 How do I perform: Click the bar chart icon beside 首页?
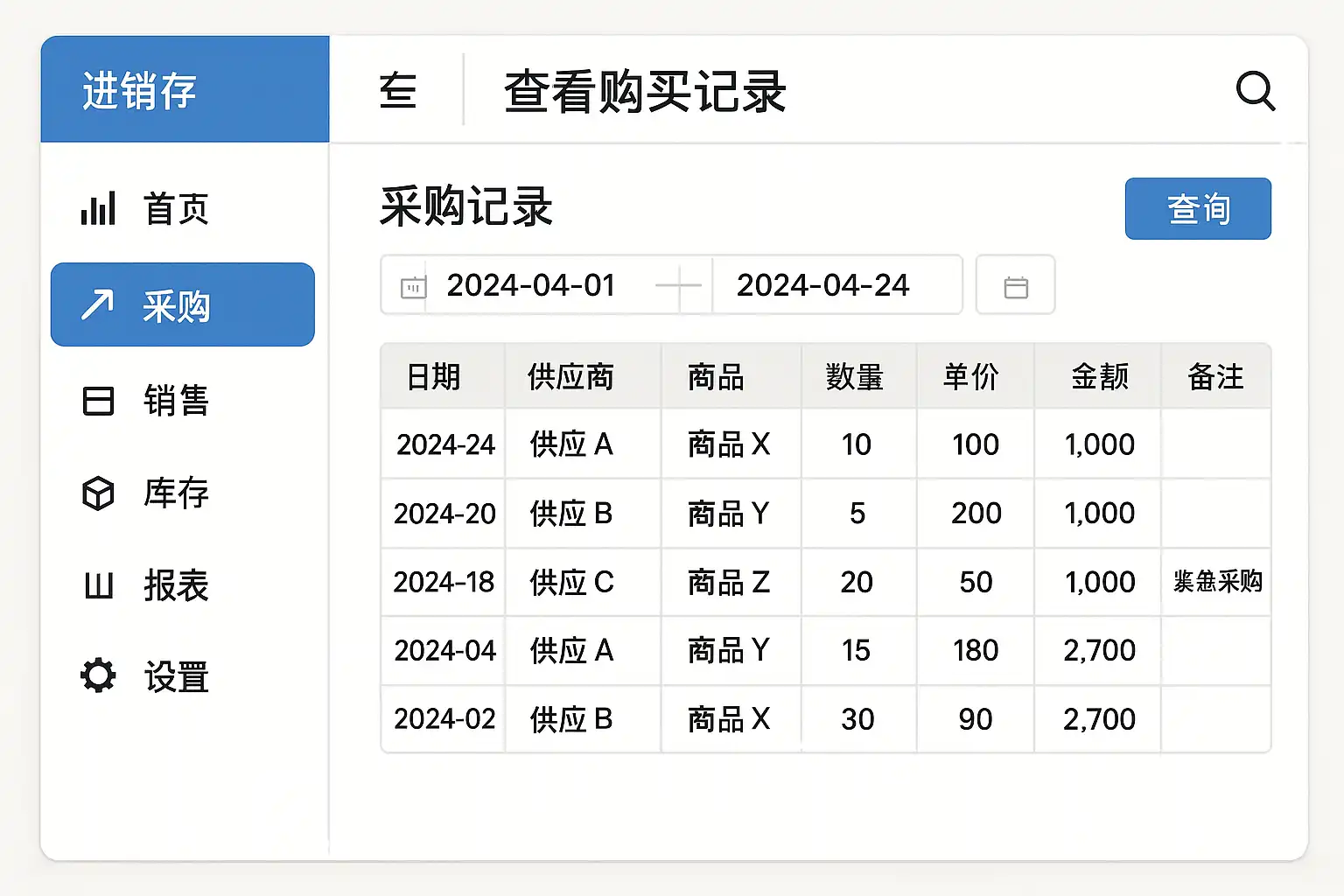[x=98, y=209]
